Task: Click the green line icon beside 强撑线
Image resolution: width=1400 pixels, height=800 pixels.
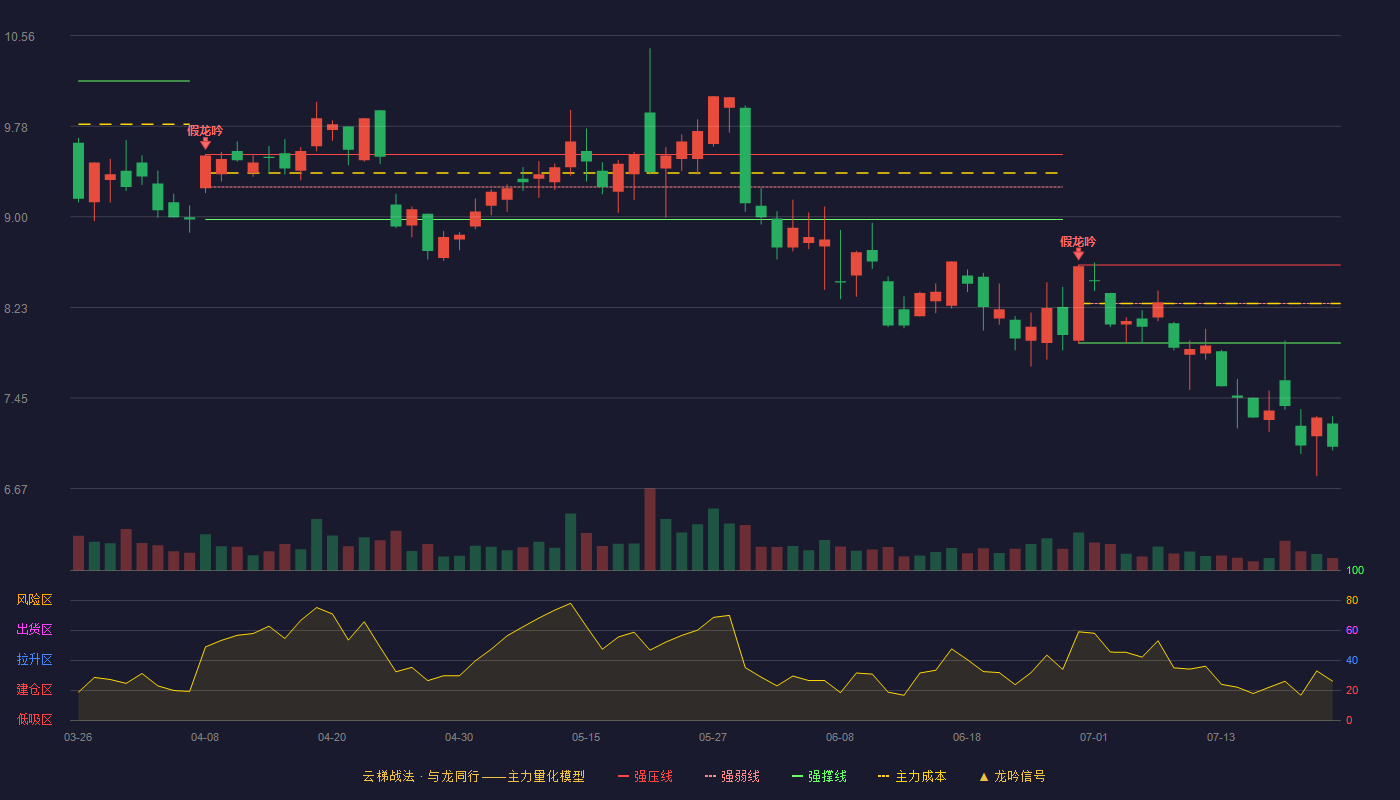Action: [797, 776]
